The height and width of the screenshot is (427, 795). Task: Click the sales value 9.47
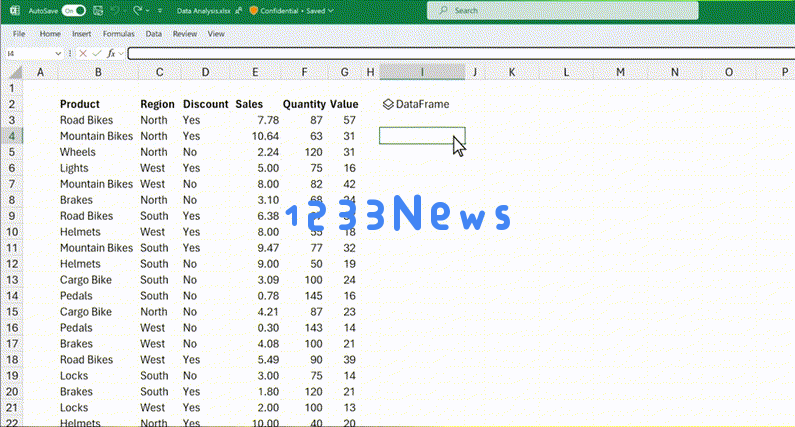[268, 248]
